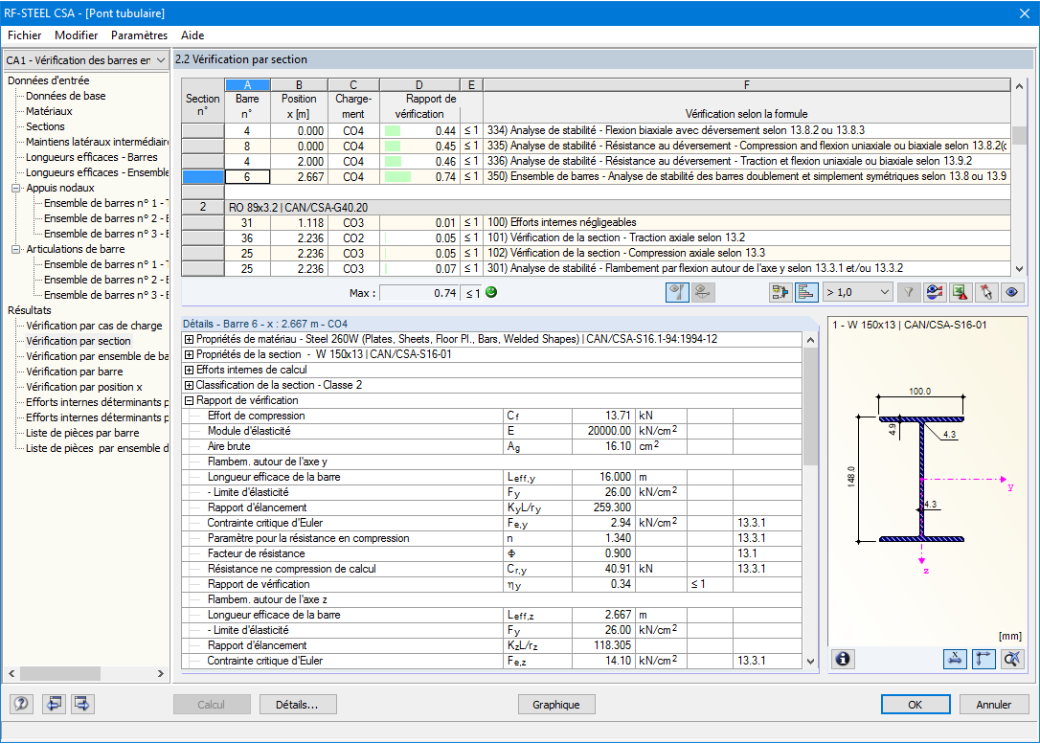Reset the section view zoom icon

tap(1012, 659)
